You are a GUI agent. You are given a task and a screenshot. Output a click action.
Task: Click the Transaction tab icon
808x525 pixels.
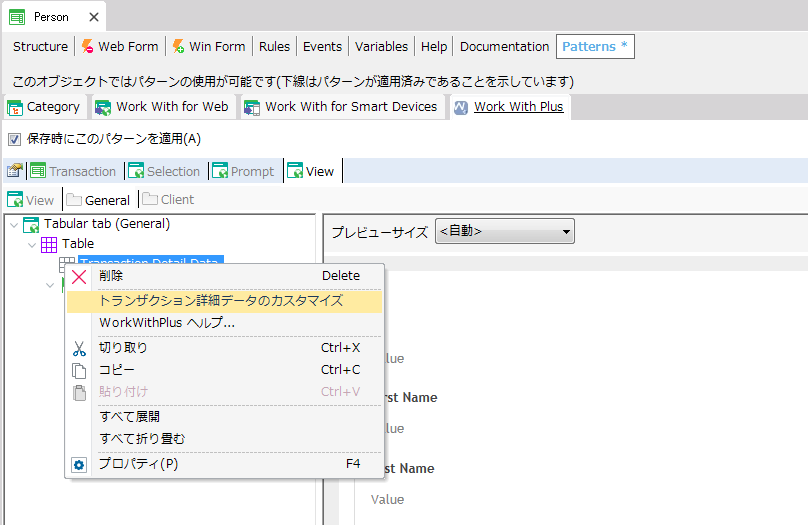[x=38, y=171]
